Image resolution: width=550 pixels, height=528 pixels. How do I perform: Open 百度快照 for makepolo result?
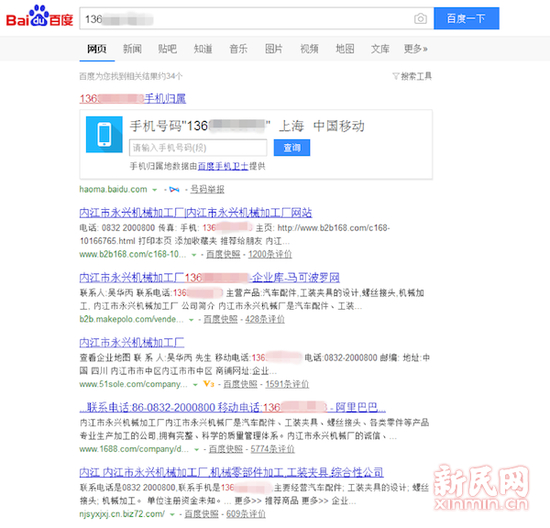[221, 319]
